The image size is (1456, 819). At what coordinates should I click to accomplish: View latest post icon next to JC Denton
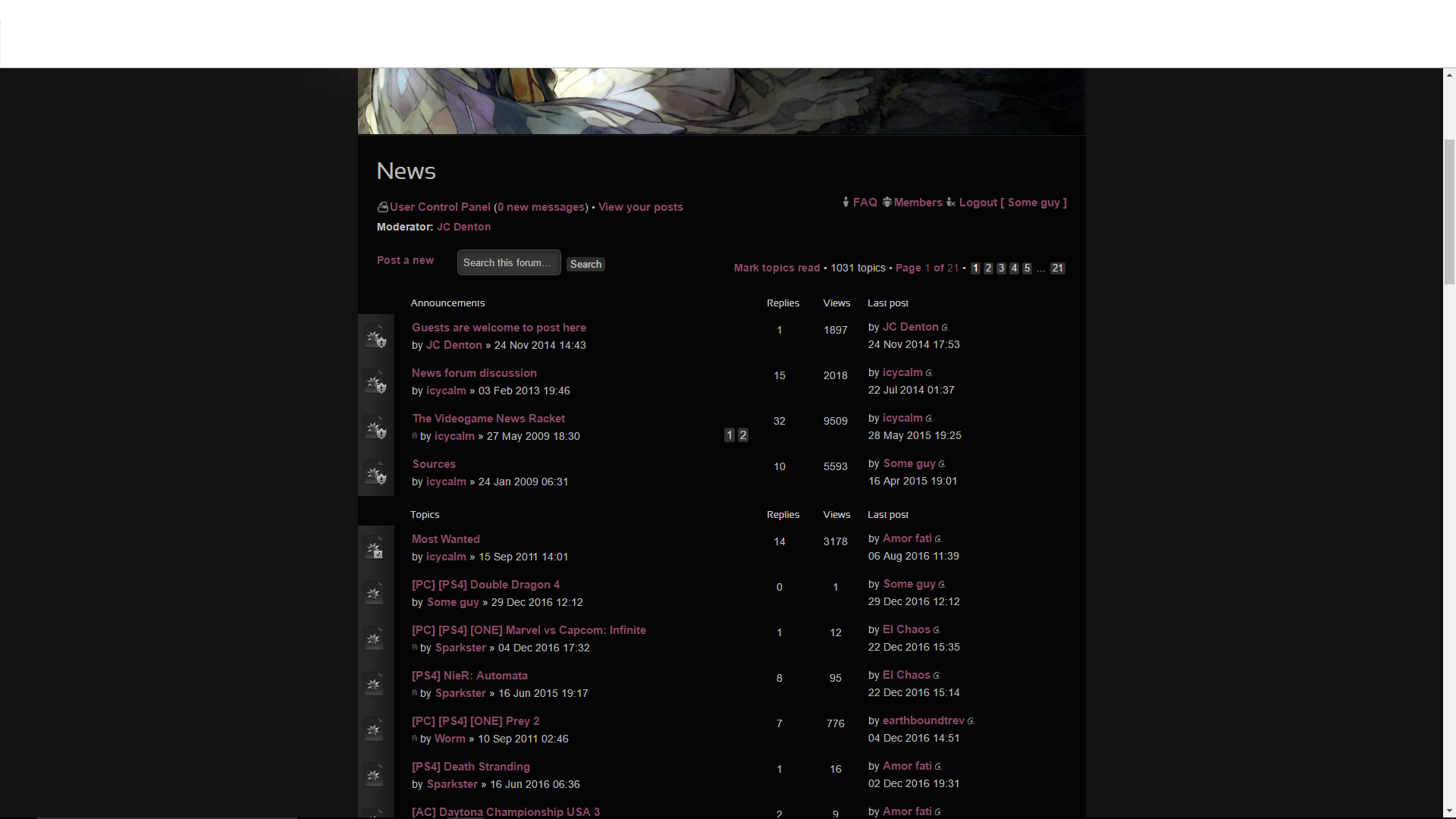[945, 328]
